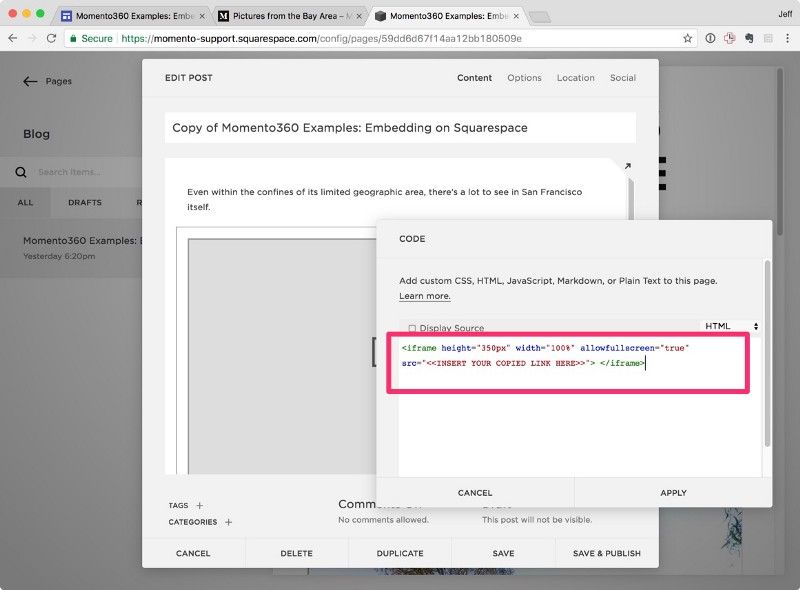Screen dimensions: 800x590
Task: Click the Search items field
Action: tap(69, 172)
